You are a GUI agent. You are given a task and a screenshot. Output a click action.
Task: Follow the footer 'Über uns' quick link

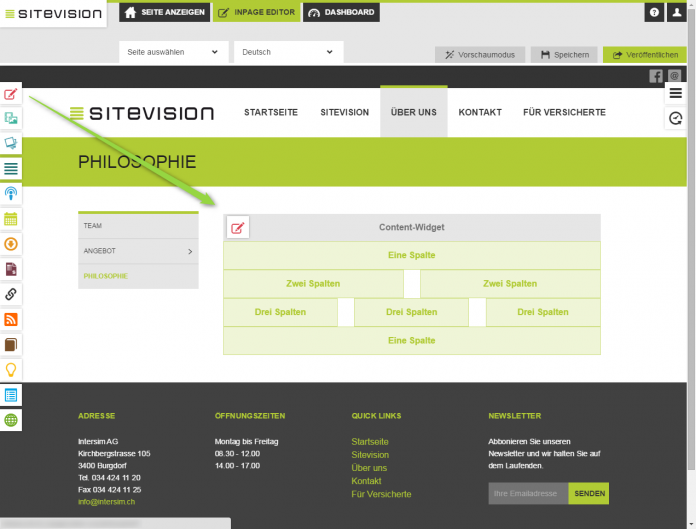[369, 468]
